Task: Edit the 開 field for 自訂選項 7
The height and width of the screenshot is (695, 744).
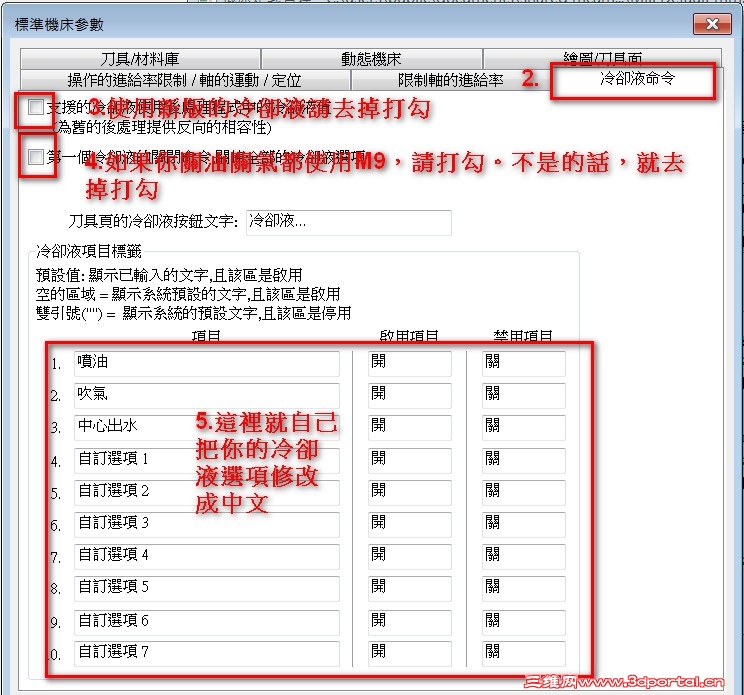Action: pyautogui.click(x=409, y=654)
